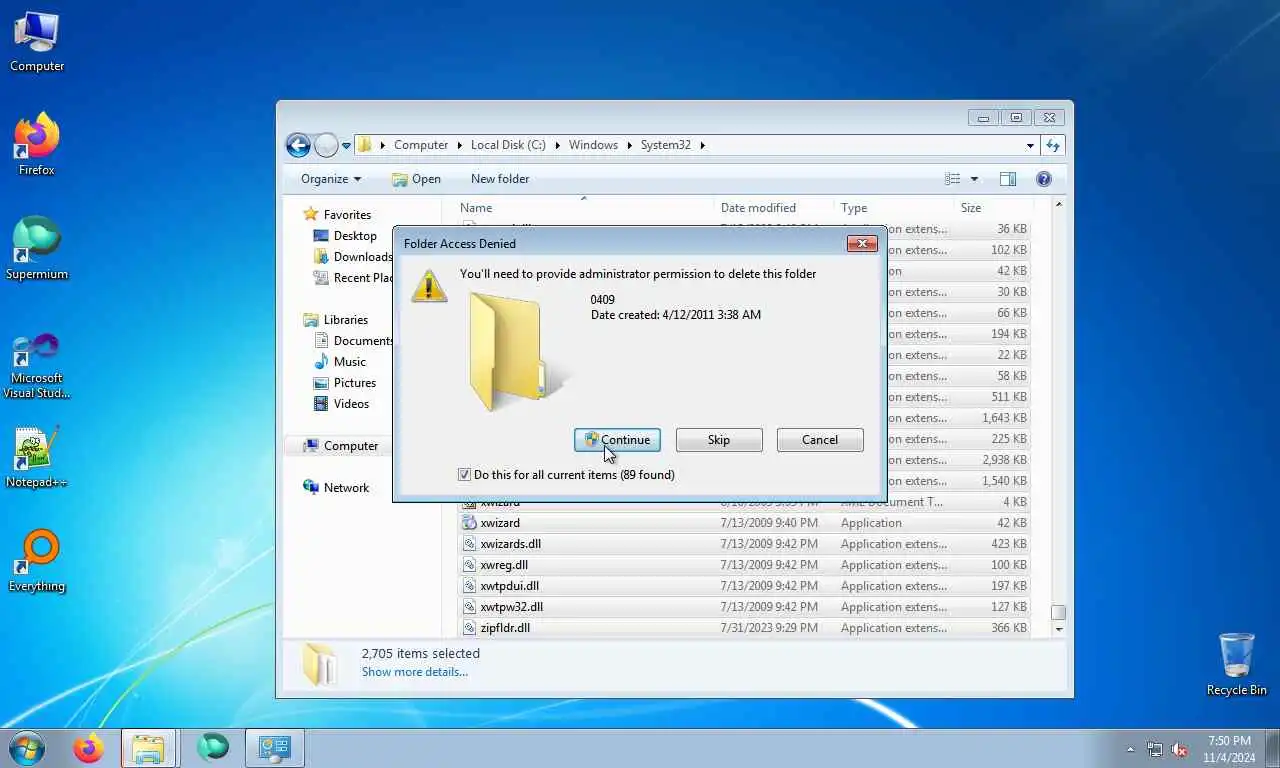Click Supermium icon in taskbar
1280x768 pixels.
coord(212,748)
